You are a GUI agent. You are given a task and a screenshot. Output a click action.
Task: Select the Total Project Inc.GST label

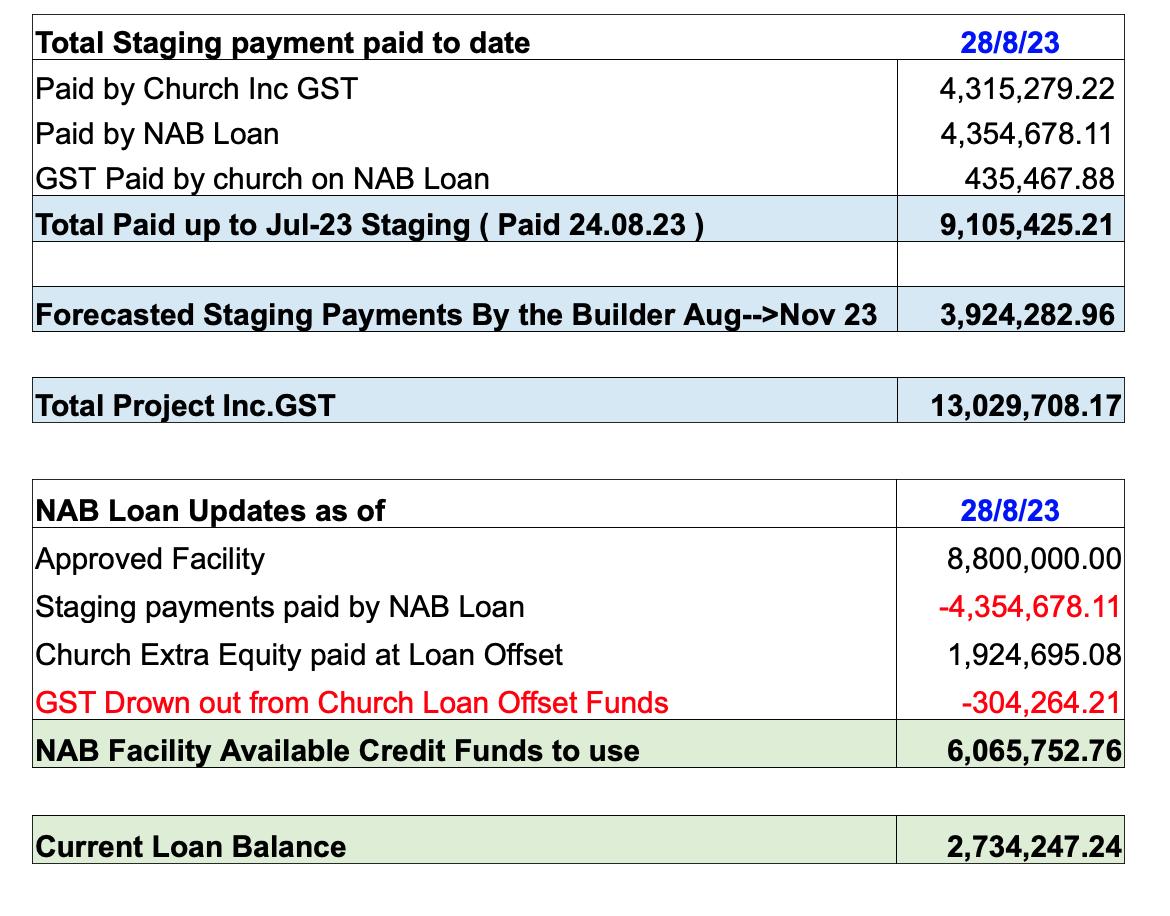pos(185,406)
